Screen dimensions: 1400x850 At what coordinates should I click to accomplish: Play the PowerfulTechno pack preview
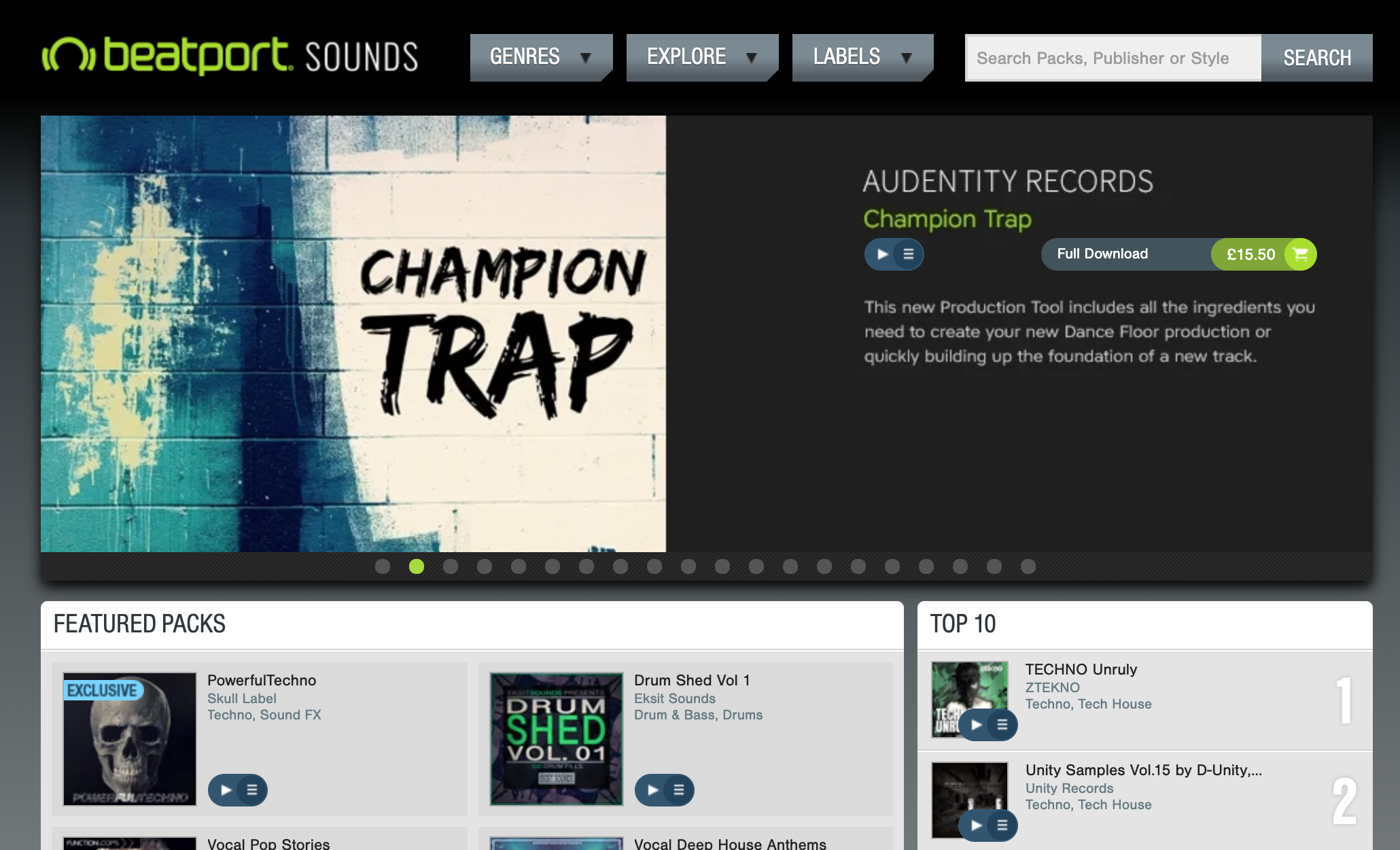click(226, 790)
